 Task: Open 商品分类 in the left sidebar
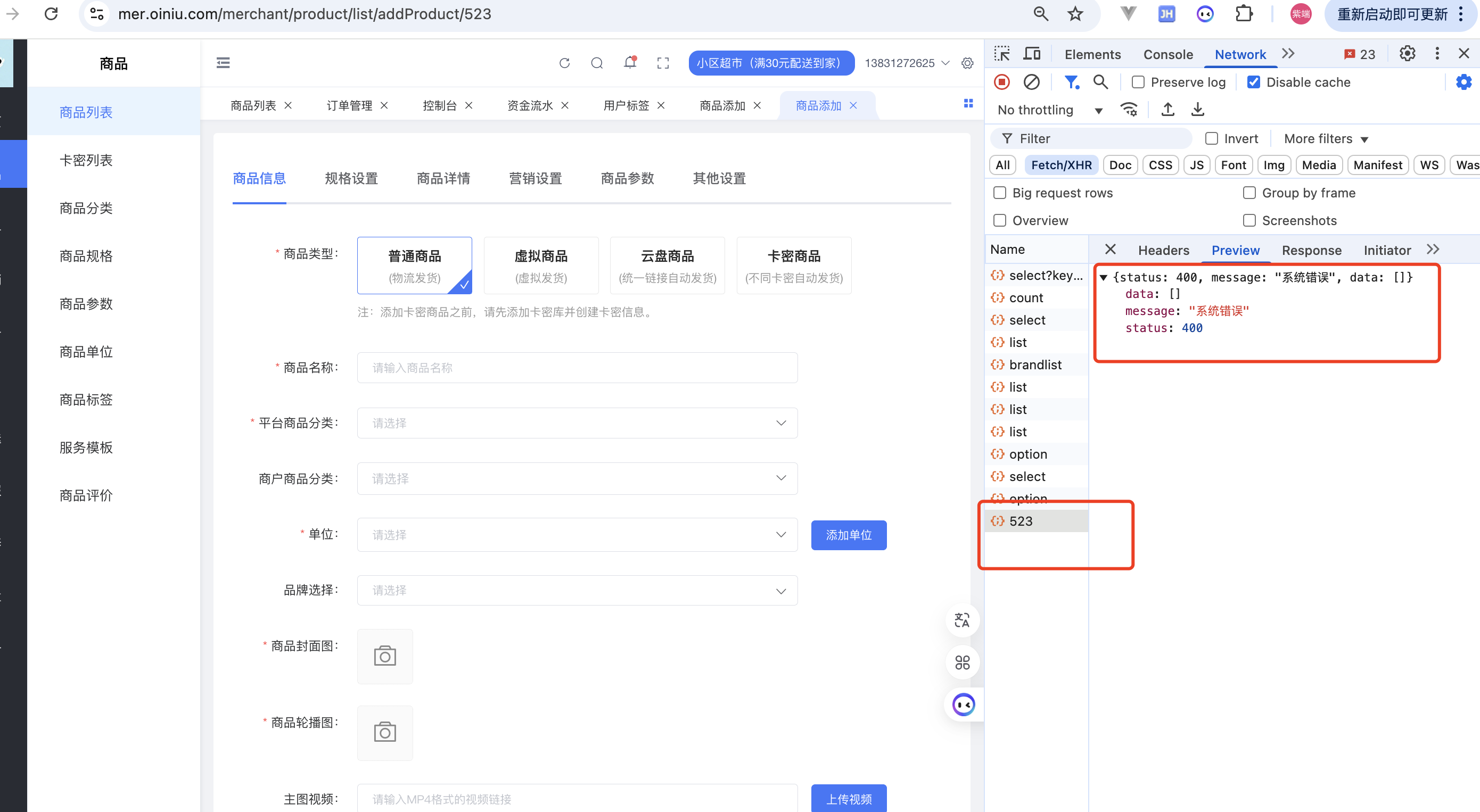(86, 208)
